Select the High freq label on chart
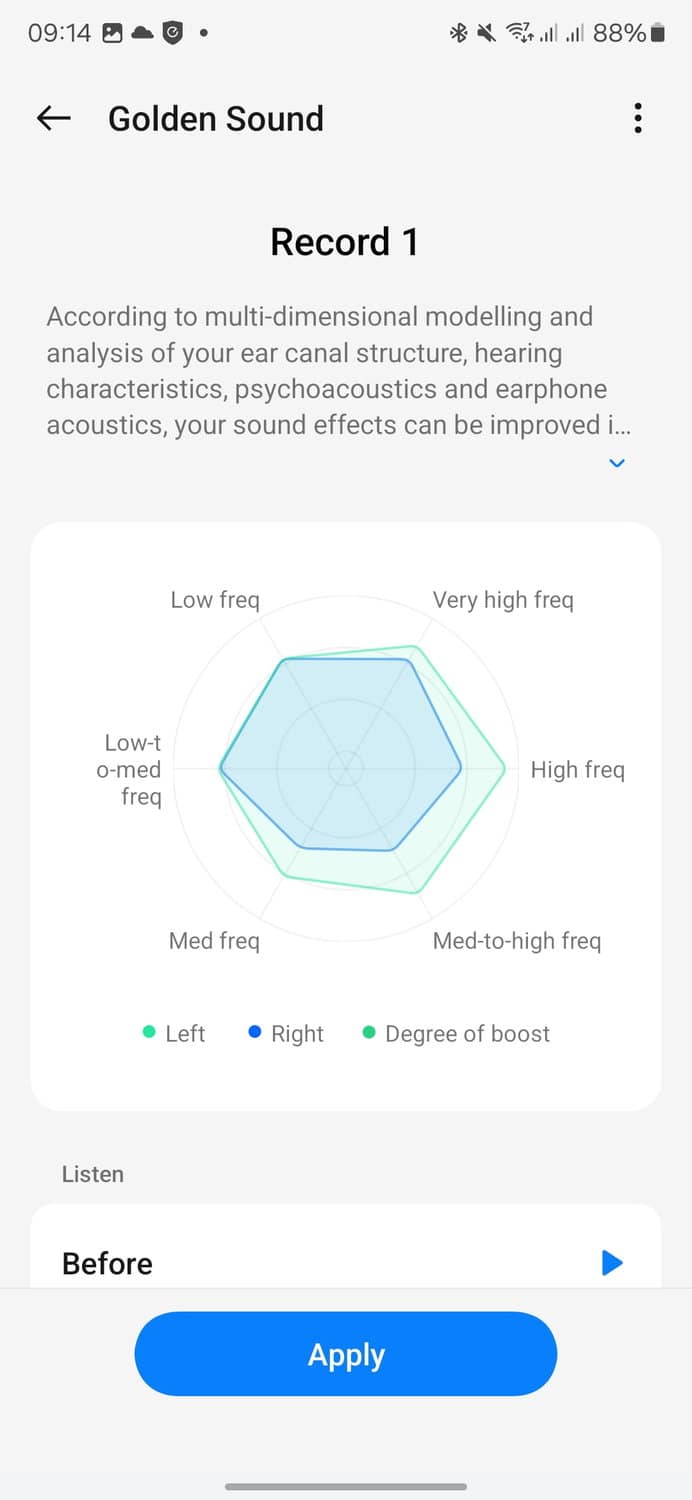Viewport: 692px width, 1500px height. coord(577,770)
